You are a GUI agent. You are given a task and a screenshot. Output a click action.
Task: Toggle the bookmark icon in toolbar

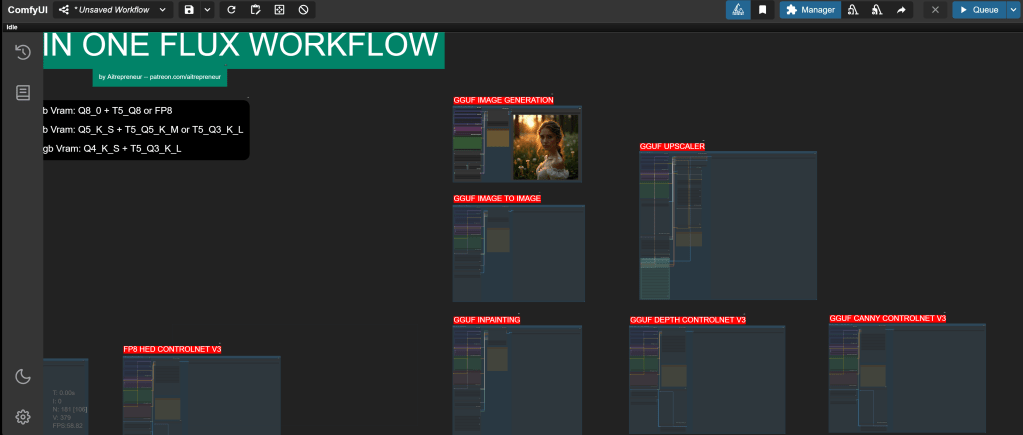click(x=762, y=10)
